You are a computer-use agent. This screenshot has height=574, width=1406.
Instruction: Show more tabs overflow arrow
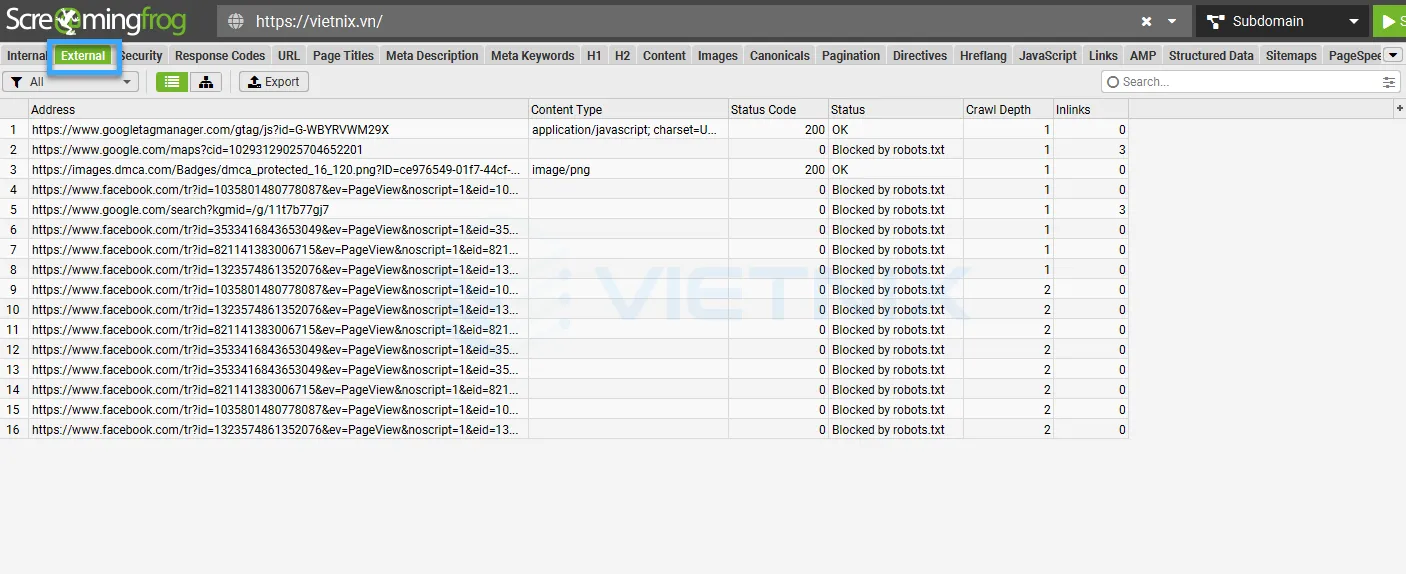(1393, 55)
